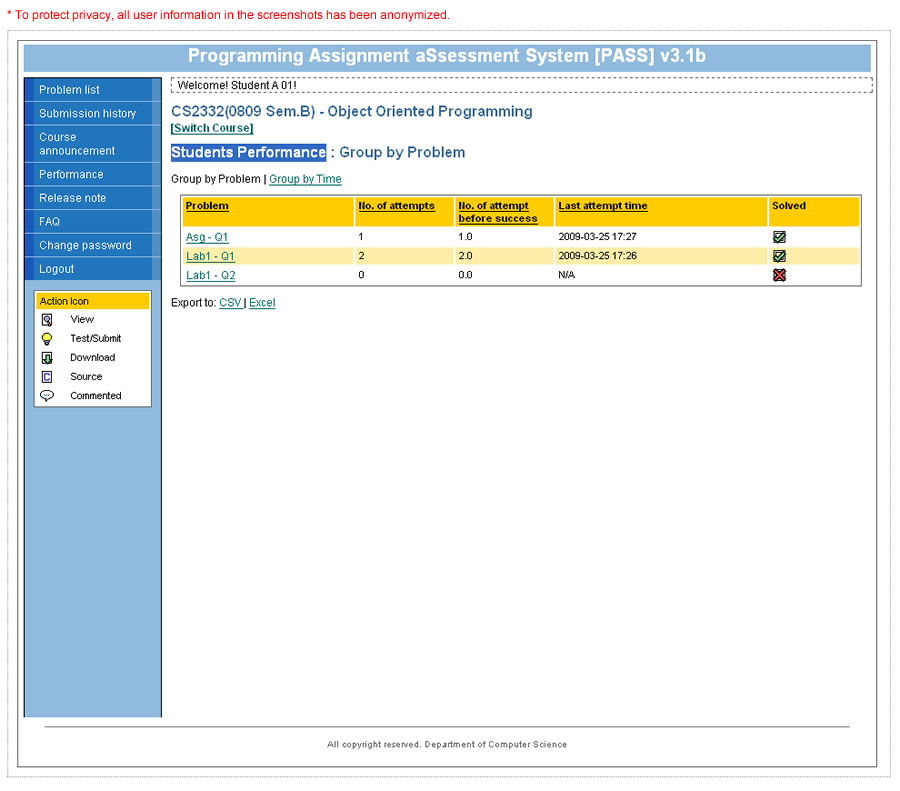Click the unsolved red cross for Lab1 - Q2
This screenshot has width=900, height=791.
(x=779, y=275)
